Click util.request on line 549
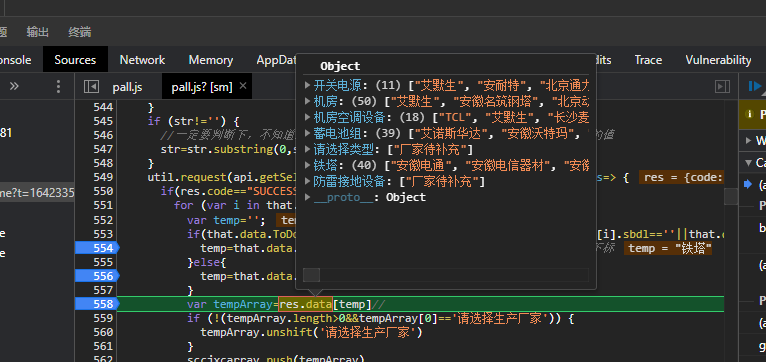Viewport: 766px width, 362px height. click(x=187, y=177)
